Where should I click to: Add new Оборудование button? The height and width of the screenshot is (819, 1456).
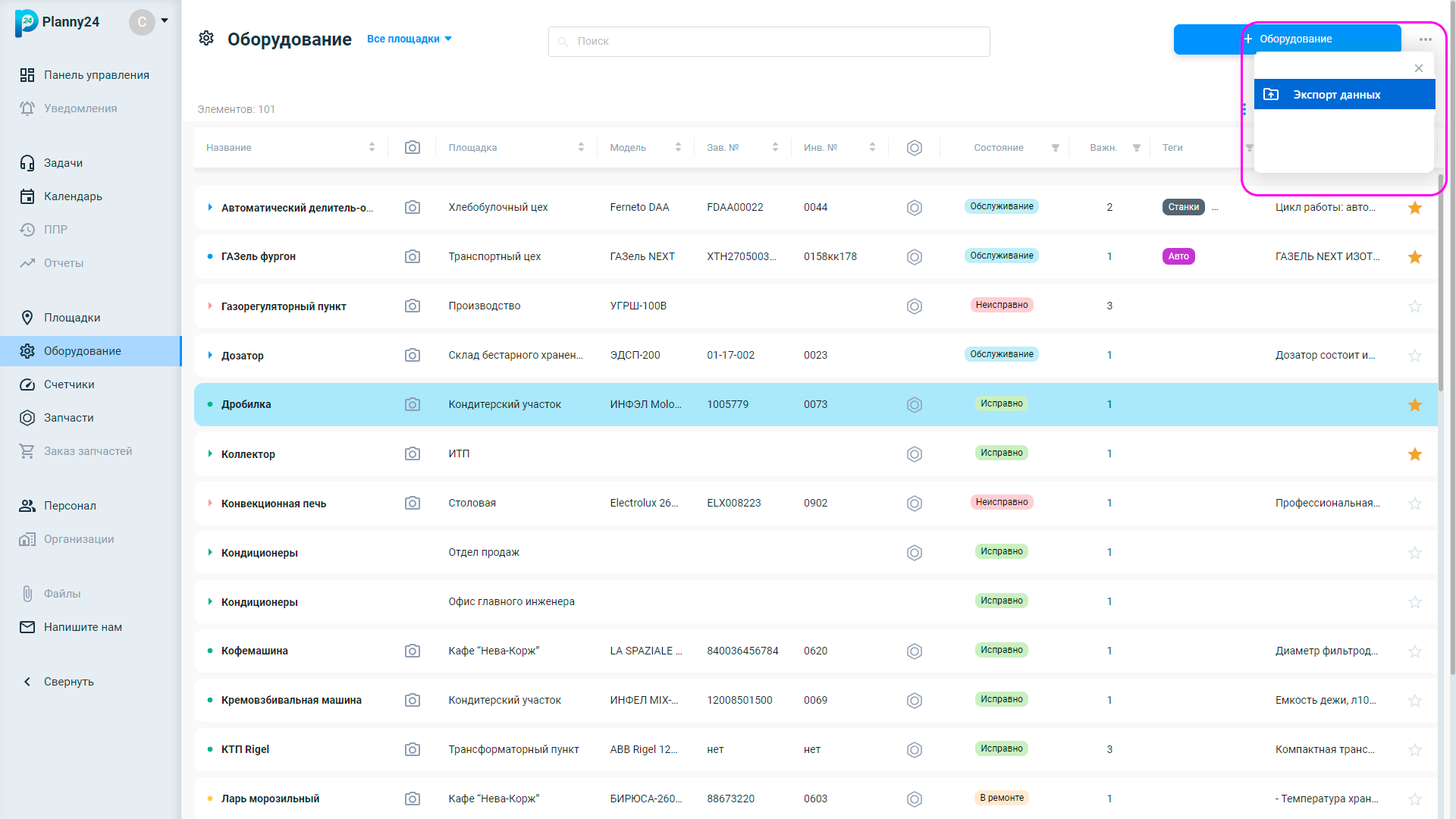click(x=1287, y=39)
